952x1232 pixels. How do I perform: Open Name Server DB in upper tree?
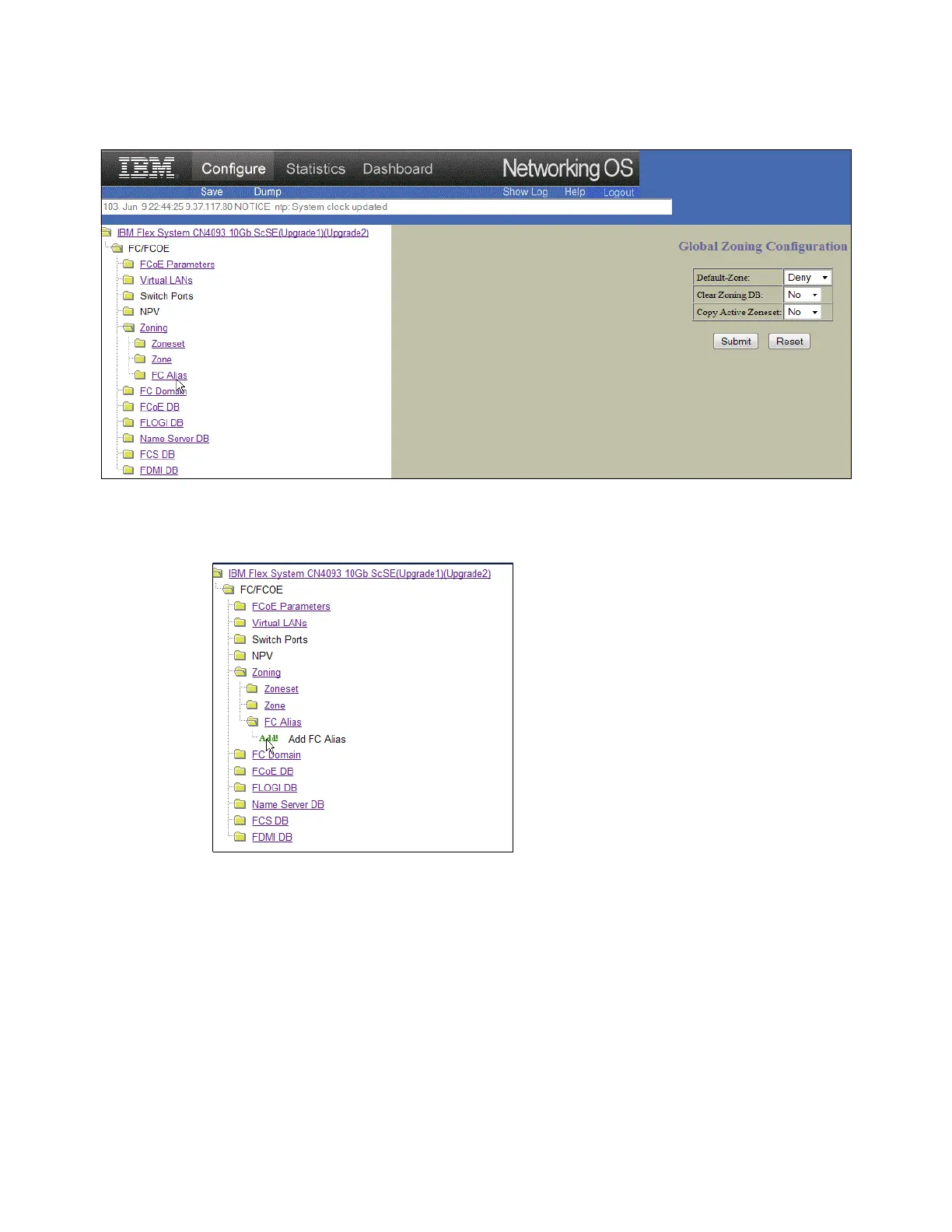pos(174,439)
